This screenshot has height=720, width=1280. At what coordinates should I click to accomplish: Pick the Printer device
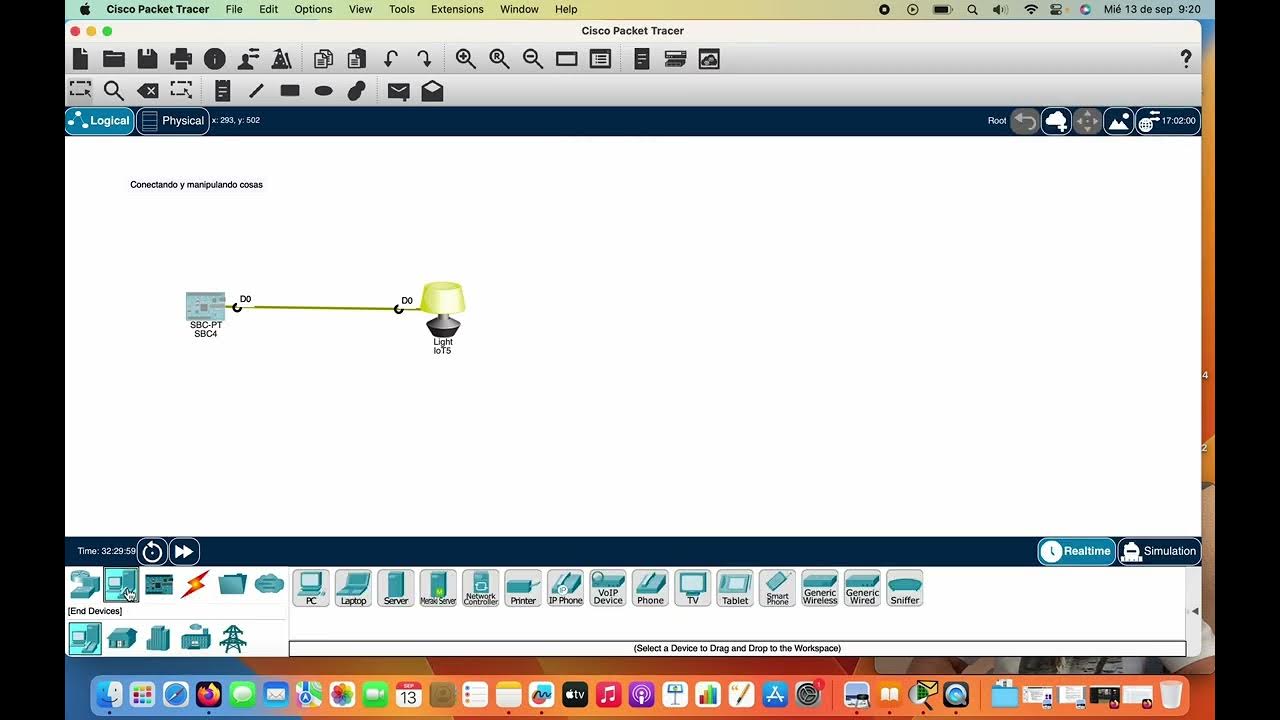pyautogui.click(x=523, y=588)
